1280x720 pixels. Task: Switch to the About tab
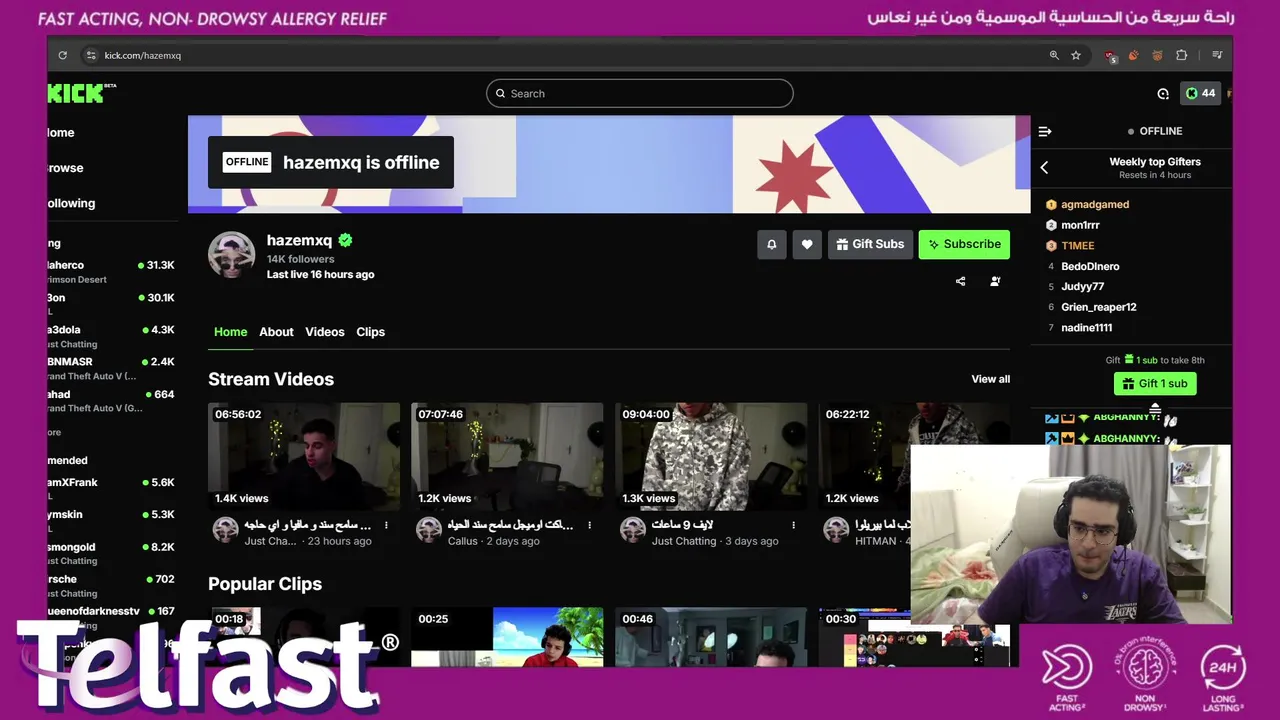point(276,332)
